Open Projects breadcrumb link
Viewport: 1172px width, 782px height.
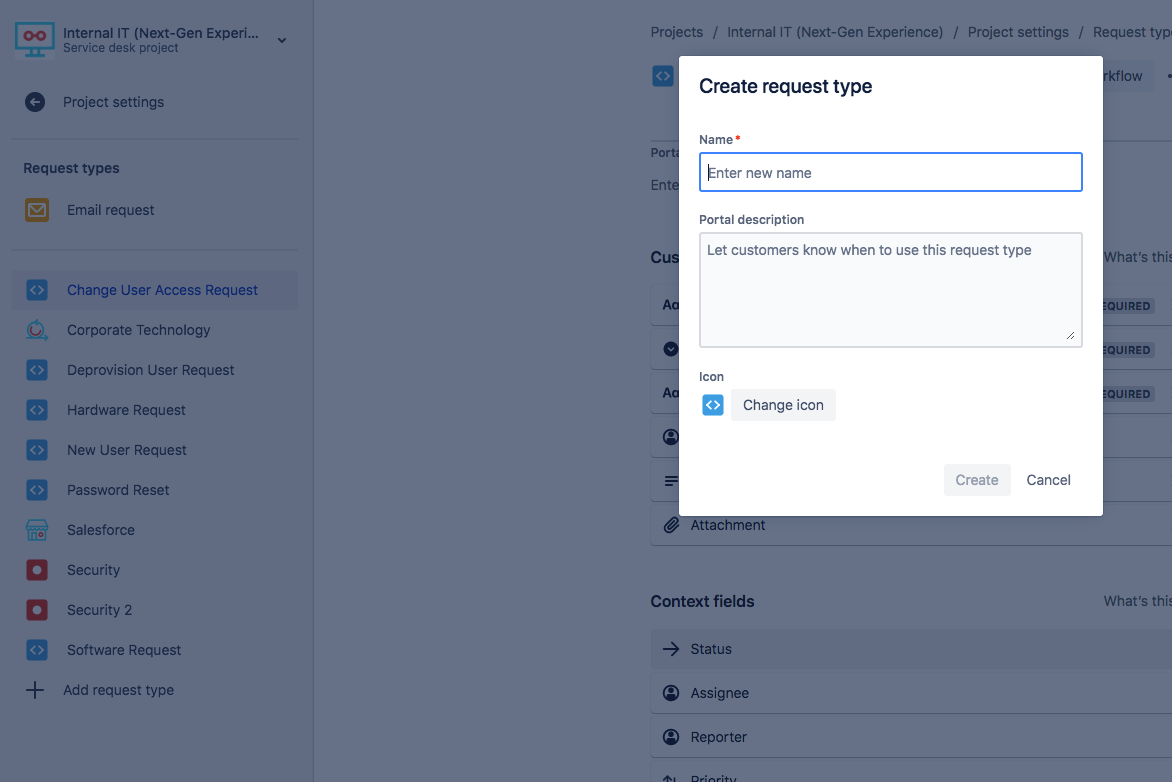[676, 32]
